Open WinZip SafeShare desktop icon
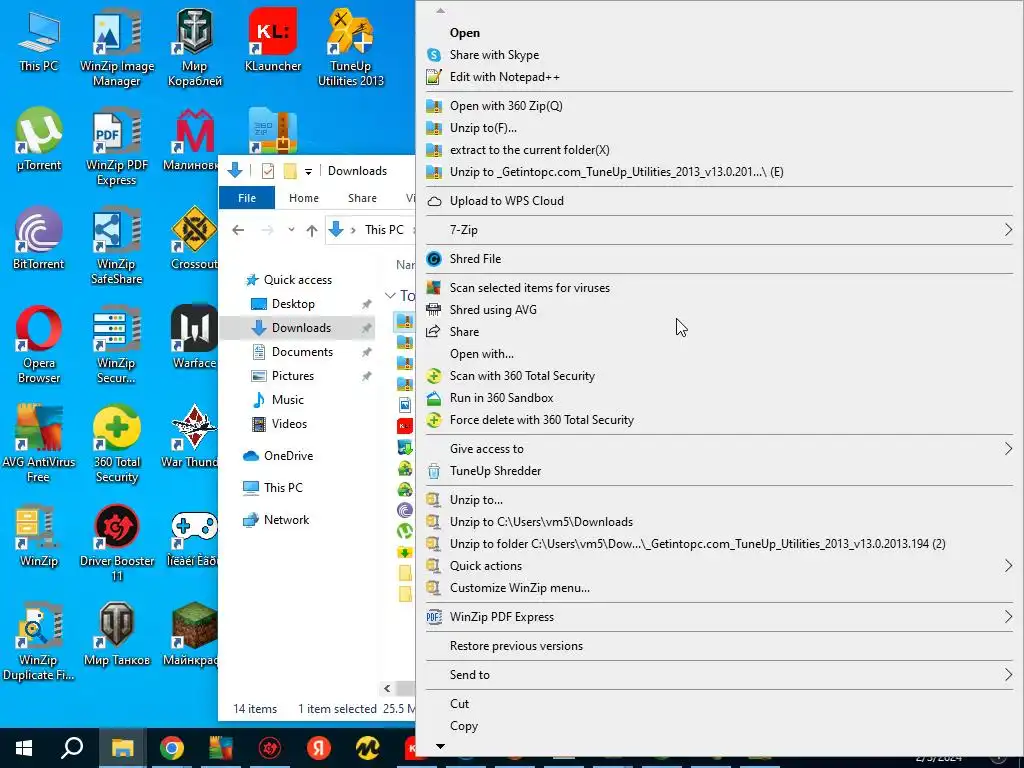The height and width of the screenshot is (768, 1024). point(117,246)
